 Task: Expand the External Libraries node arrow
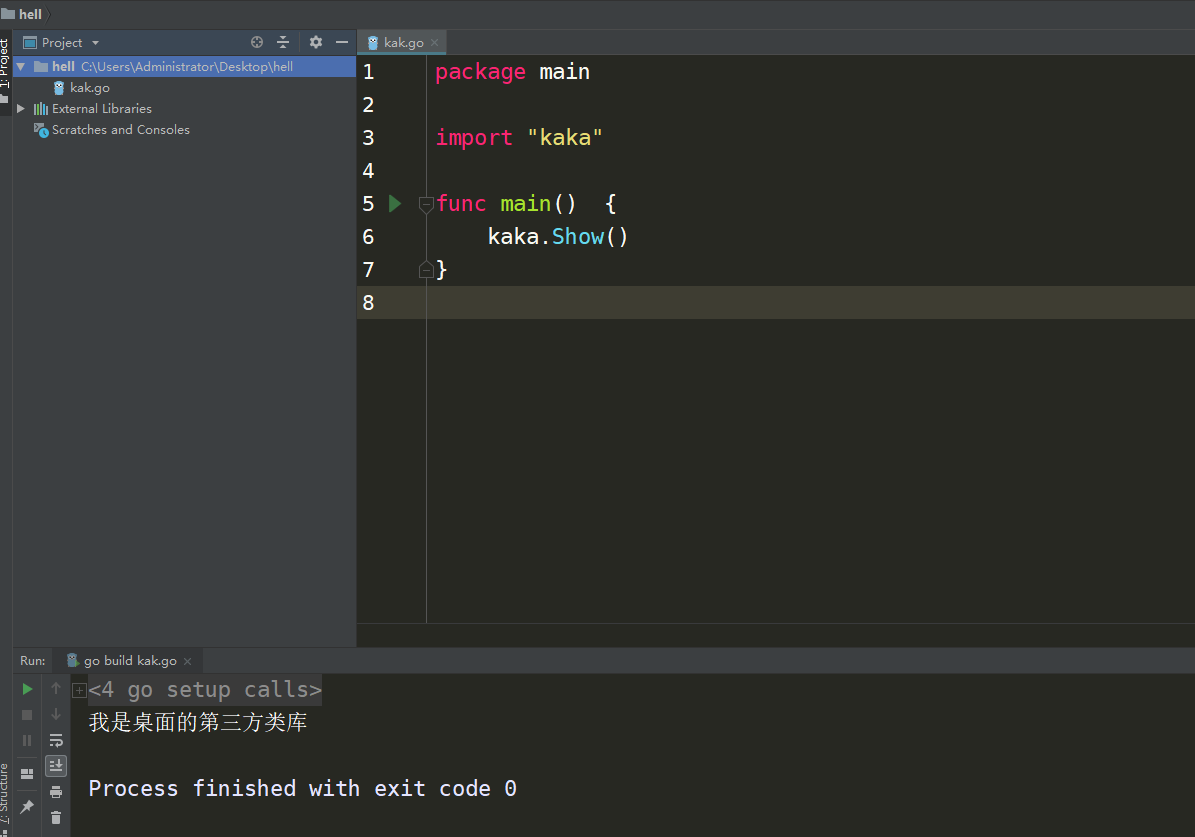(x=21, y=109)
